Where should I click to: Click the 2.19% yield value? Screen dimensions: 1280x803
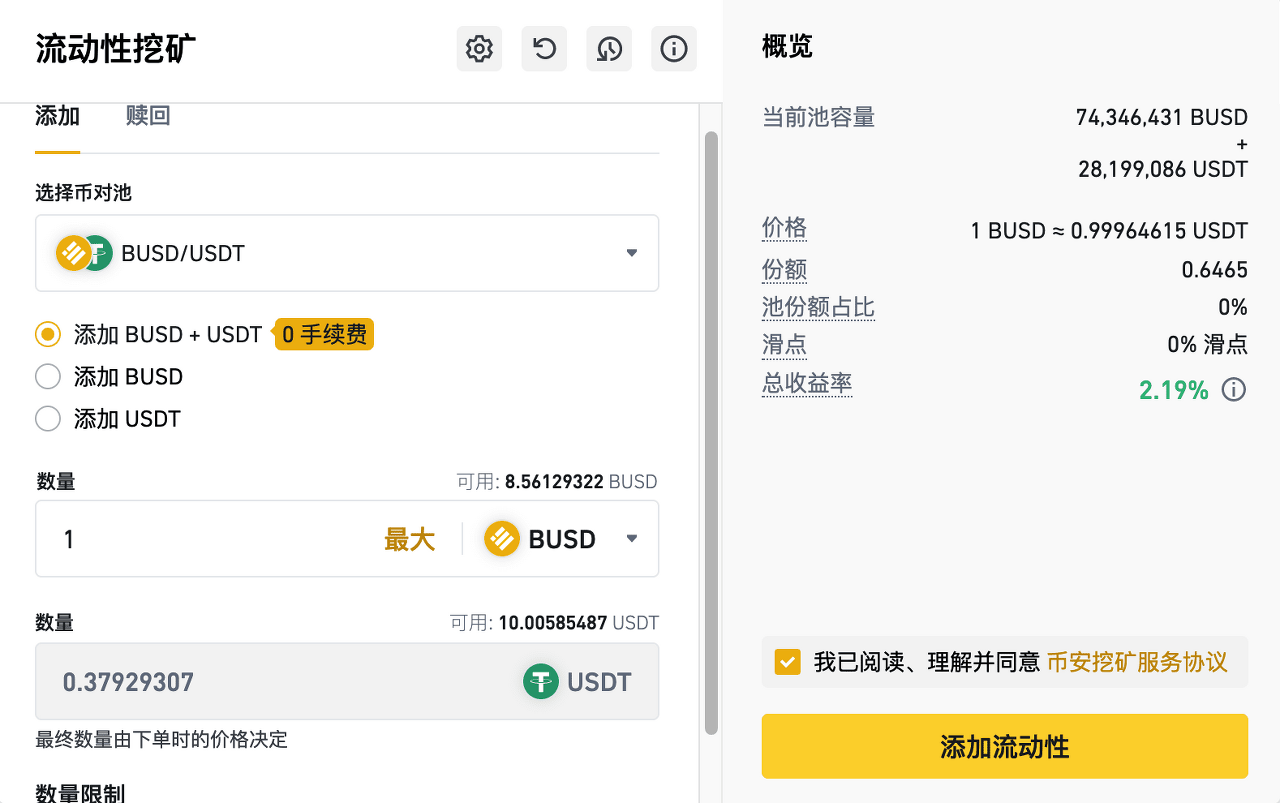pos(1174,390)
